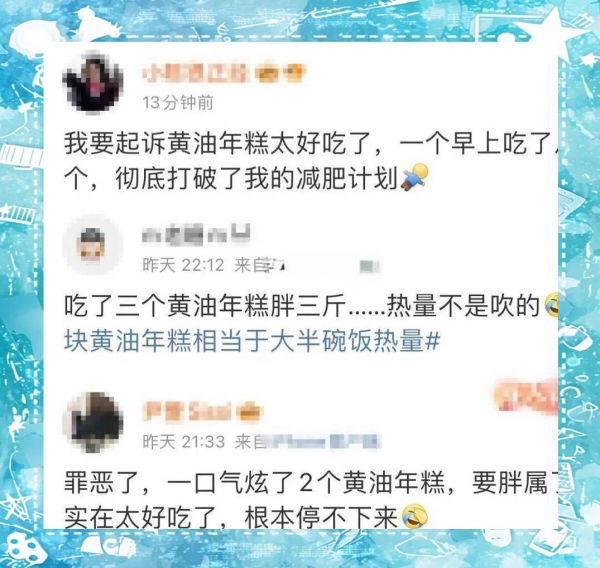Open the third poster's dark avatar

tap(94, 423)
